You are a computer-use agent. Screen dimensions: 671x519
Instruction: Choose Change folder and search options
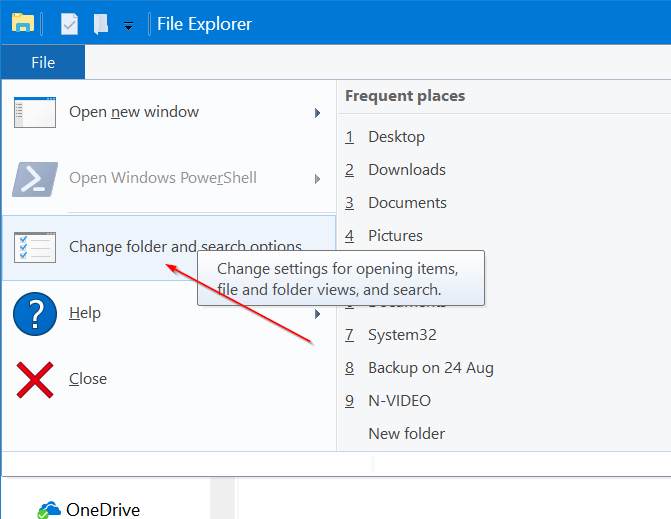(169, 248)
